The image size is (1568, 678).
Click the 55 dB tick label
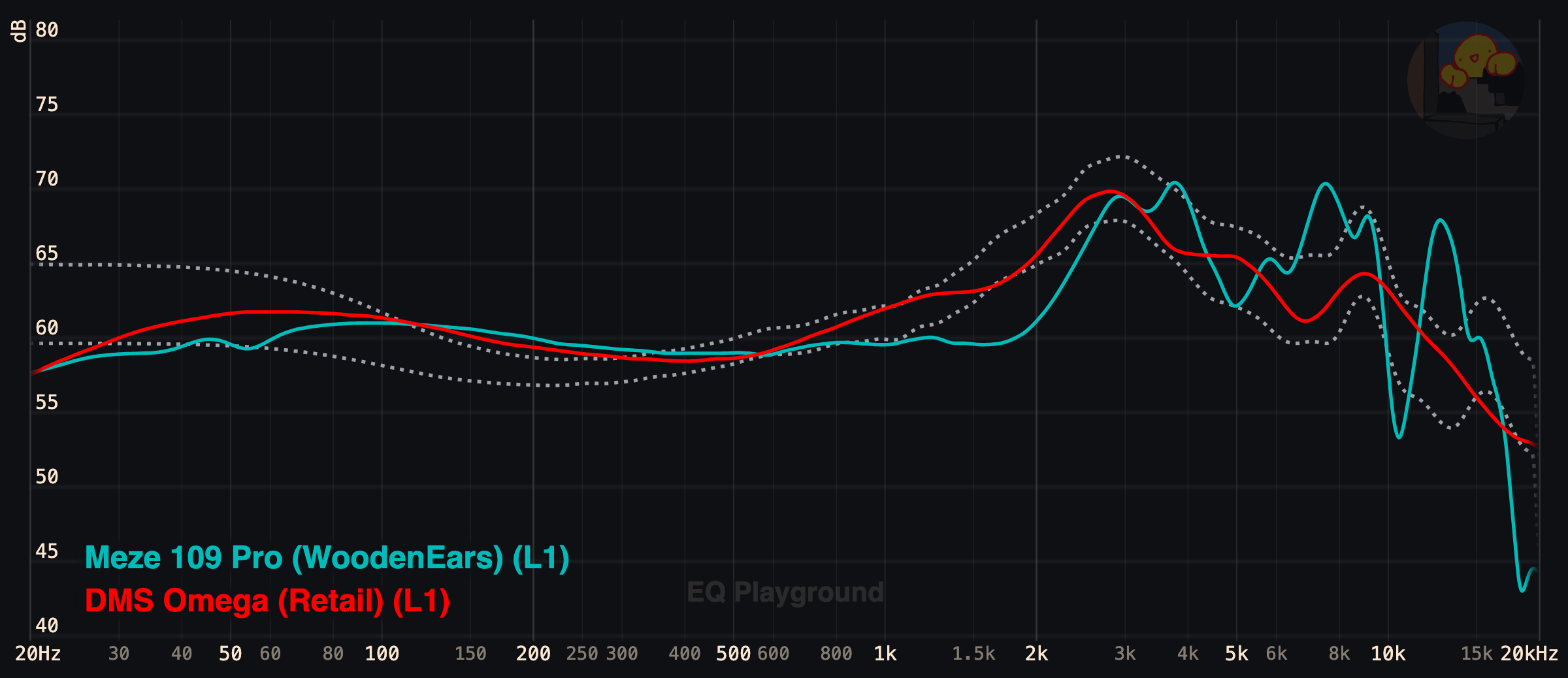47,402
